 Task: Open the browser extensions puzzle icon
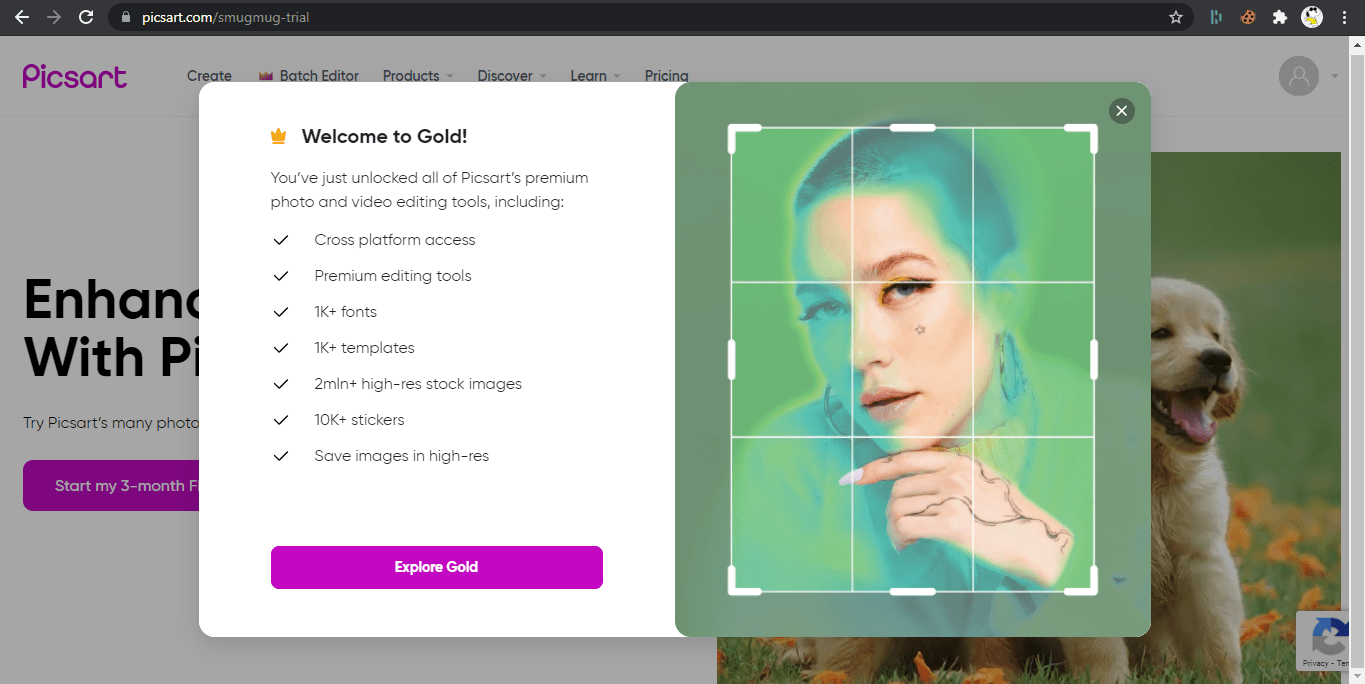point(1279,17)
